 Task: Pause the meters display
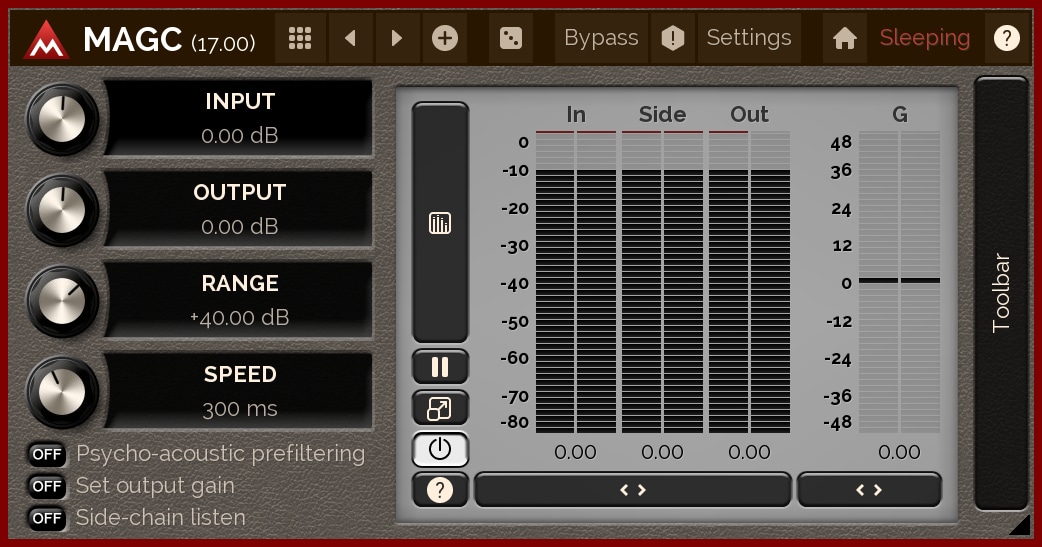click(440, 367)
